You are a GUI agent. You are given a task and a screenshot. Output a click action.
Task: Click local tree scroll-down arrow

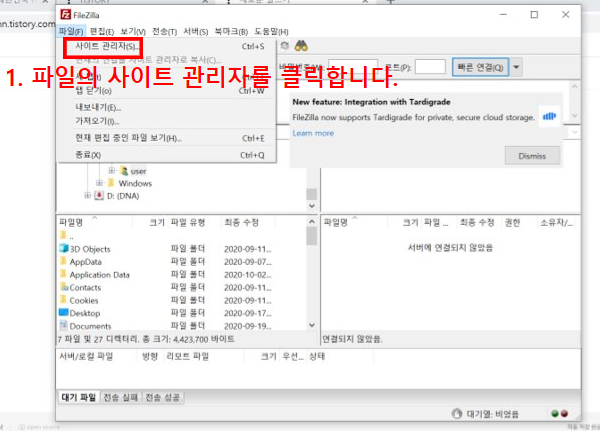pyautogui.click(x=312, y=206)
